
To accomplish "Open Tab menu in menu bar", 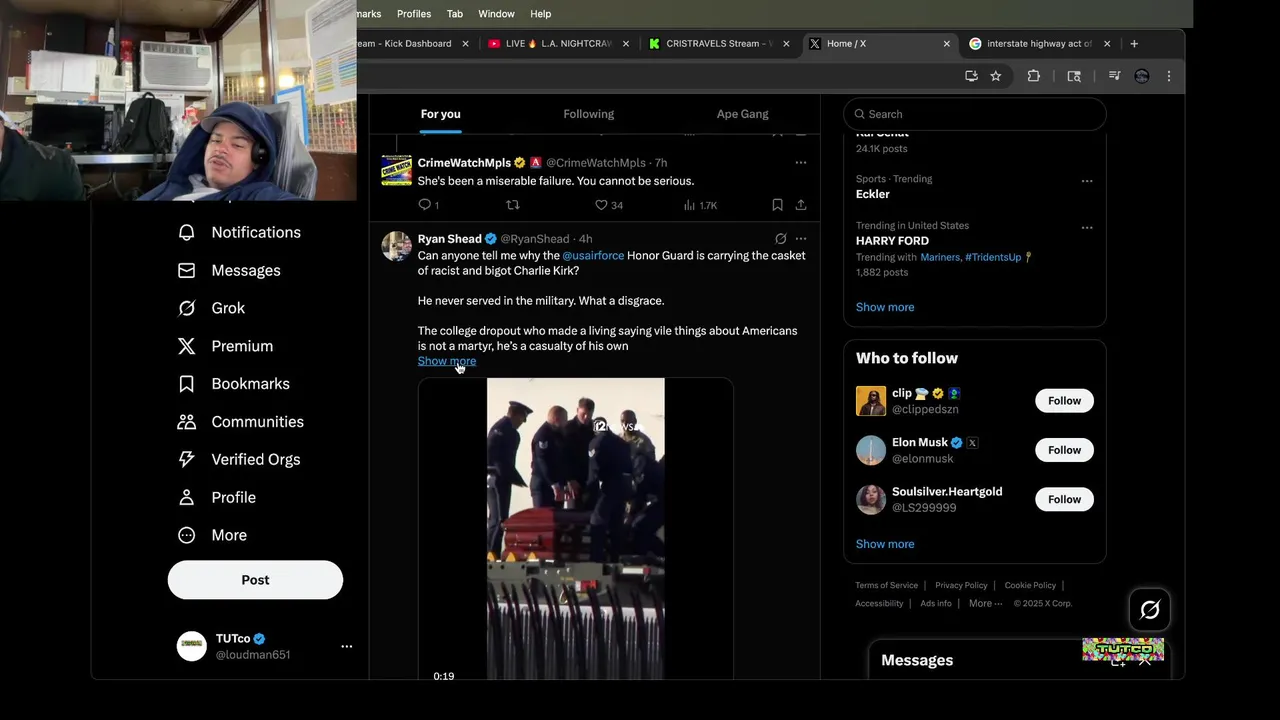I will 455,14.
